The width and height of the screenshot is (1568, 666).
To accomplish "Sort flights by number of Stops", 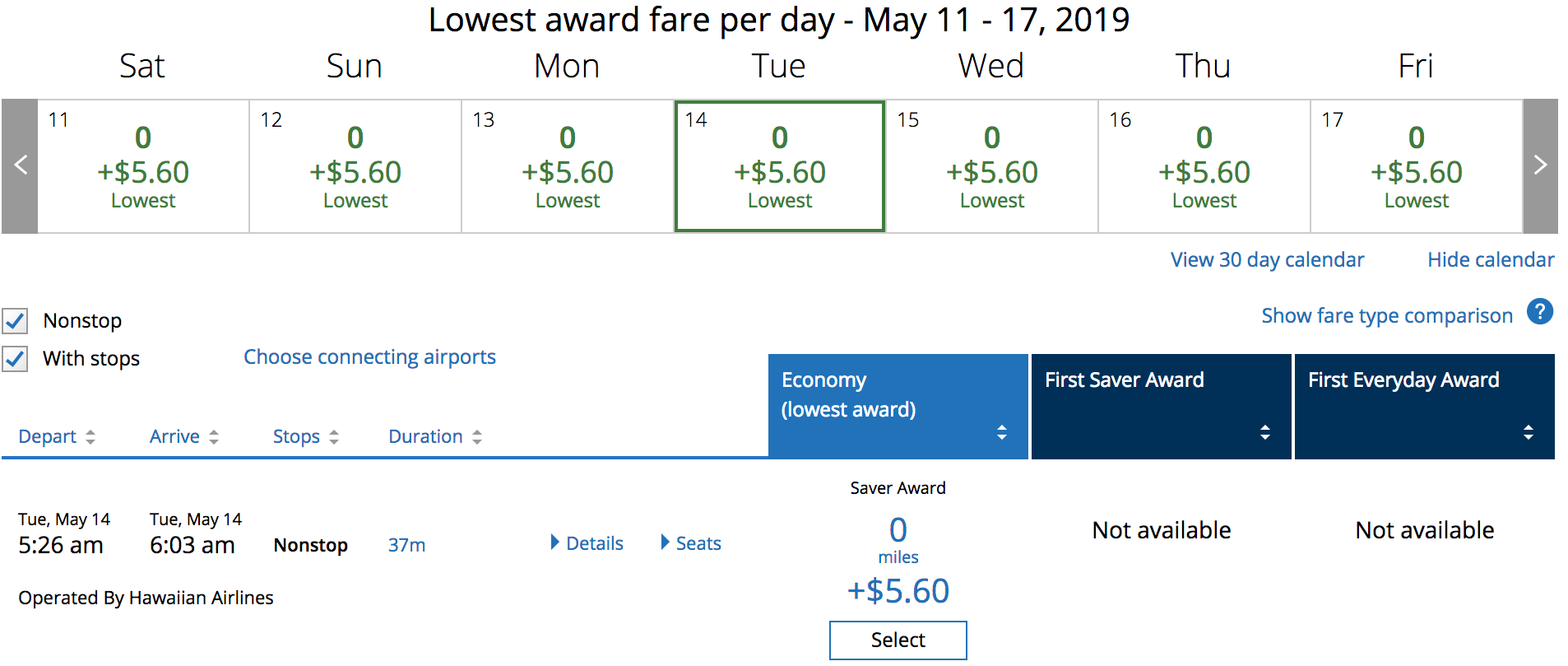I will coord(305,436).
